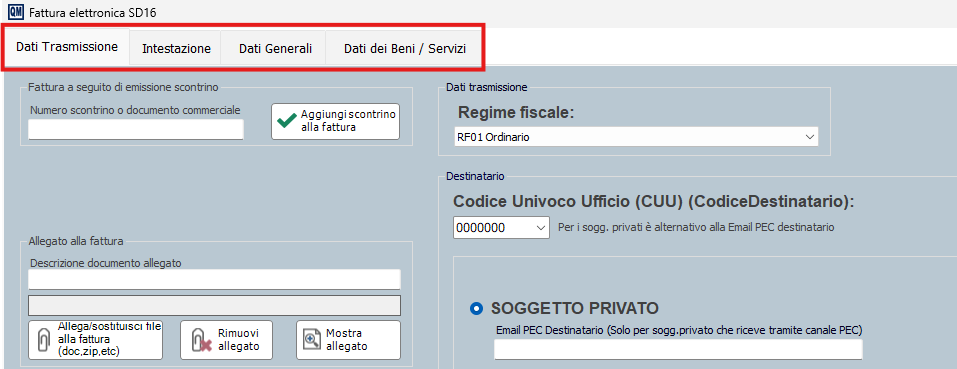Open the Dati Generali tab

click(275, 49)
